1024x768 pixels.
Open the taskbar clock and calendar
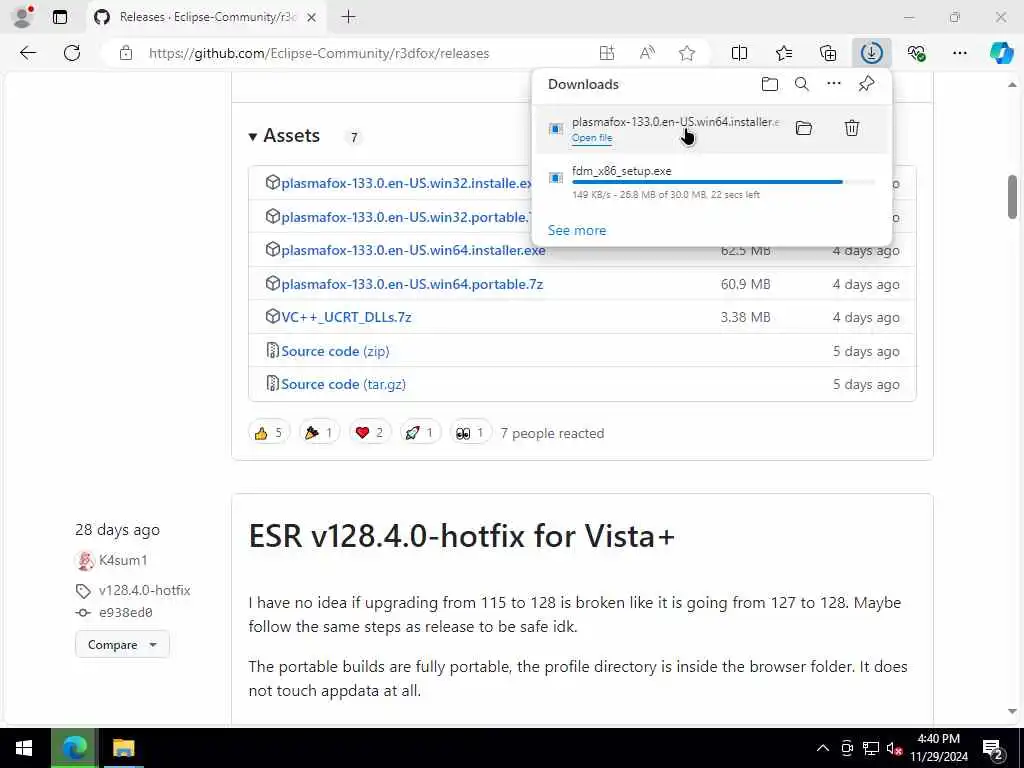pyautogui.click(x=938, y=748)
